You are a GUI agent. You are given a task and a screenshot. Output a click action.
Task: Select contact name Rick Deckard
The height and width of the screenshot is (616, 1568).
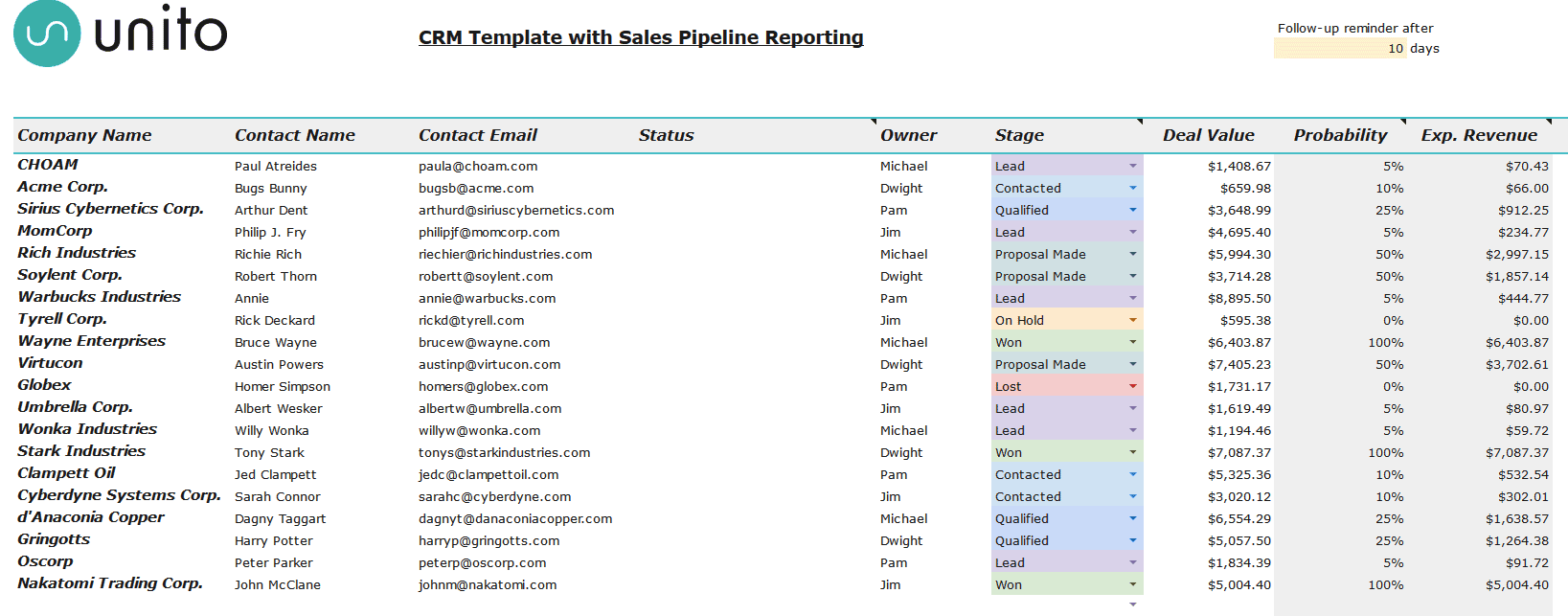point(275,320)
